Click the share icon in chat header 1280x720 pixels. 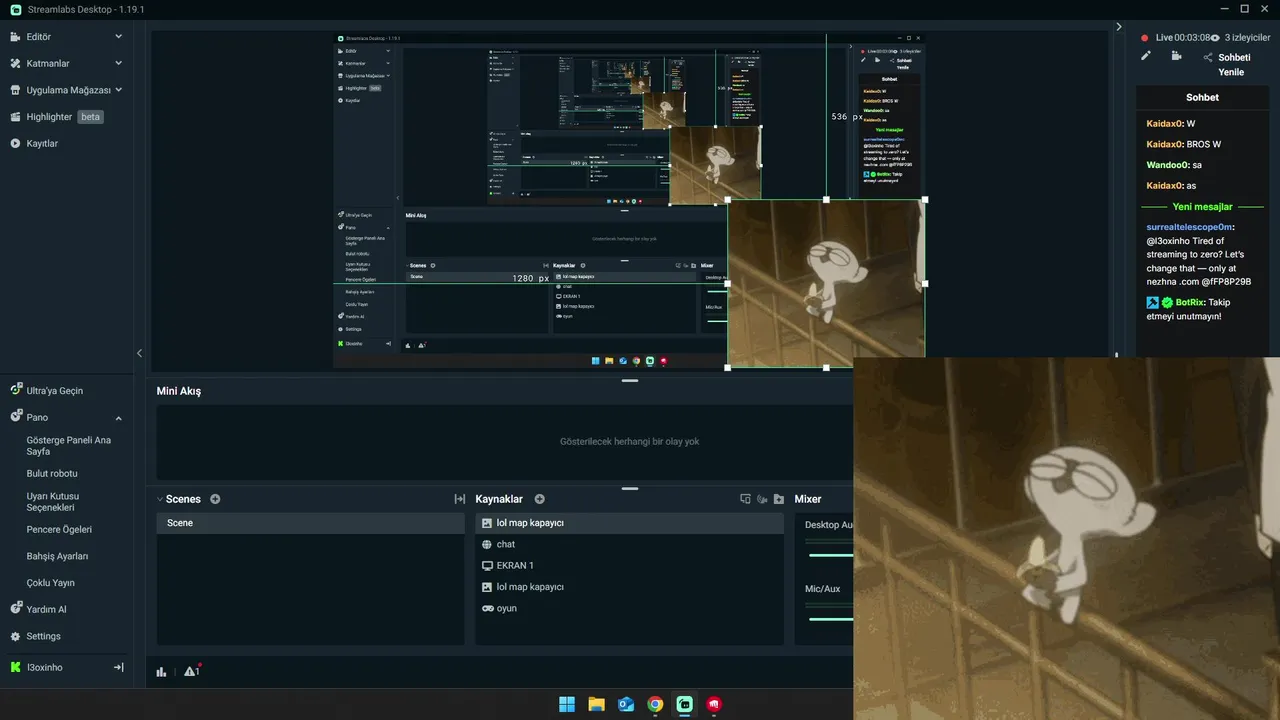click(x=1208, y=58)
